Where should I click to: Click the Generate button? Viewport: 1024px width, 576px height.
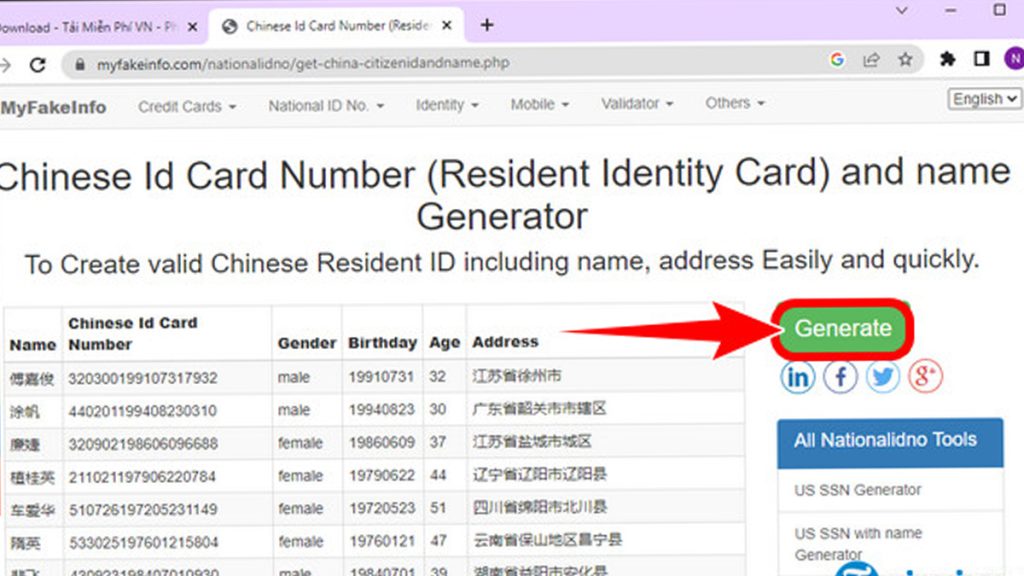842,327
